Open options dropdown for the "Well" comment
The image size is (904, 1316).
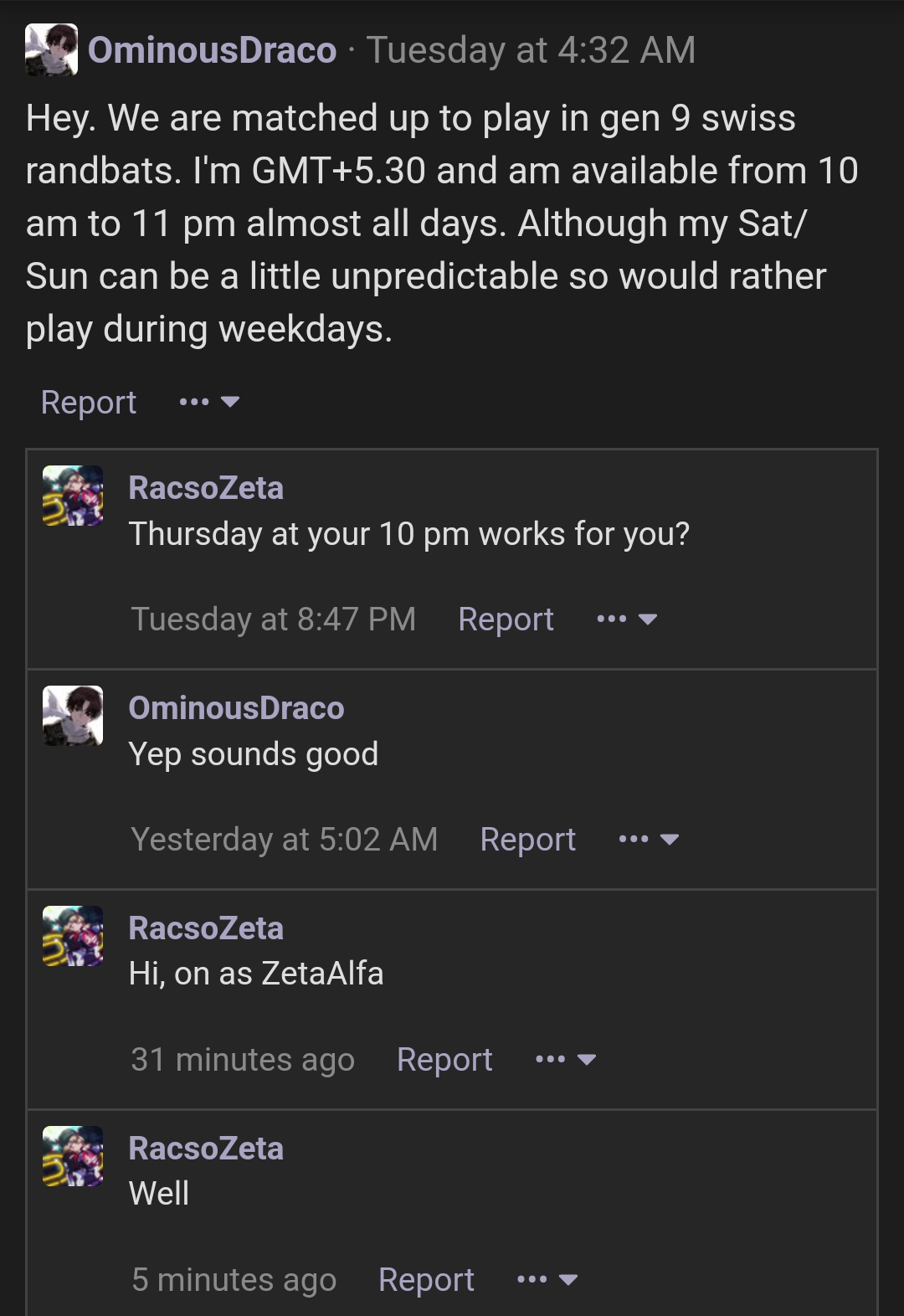(x=547, y=1280)
